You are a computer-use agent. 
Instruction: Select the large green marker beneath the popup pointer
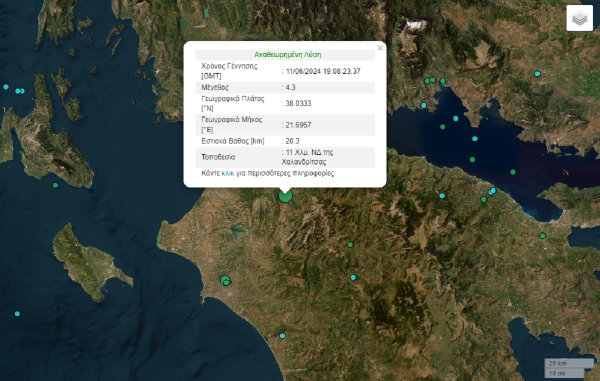click(285, 196)
